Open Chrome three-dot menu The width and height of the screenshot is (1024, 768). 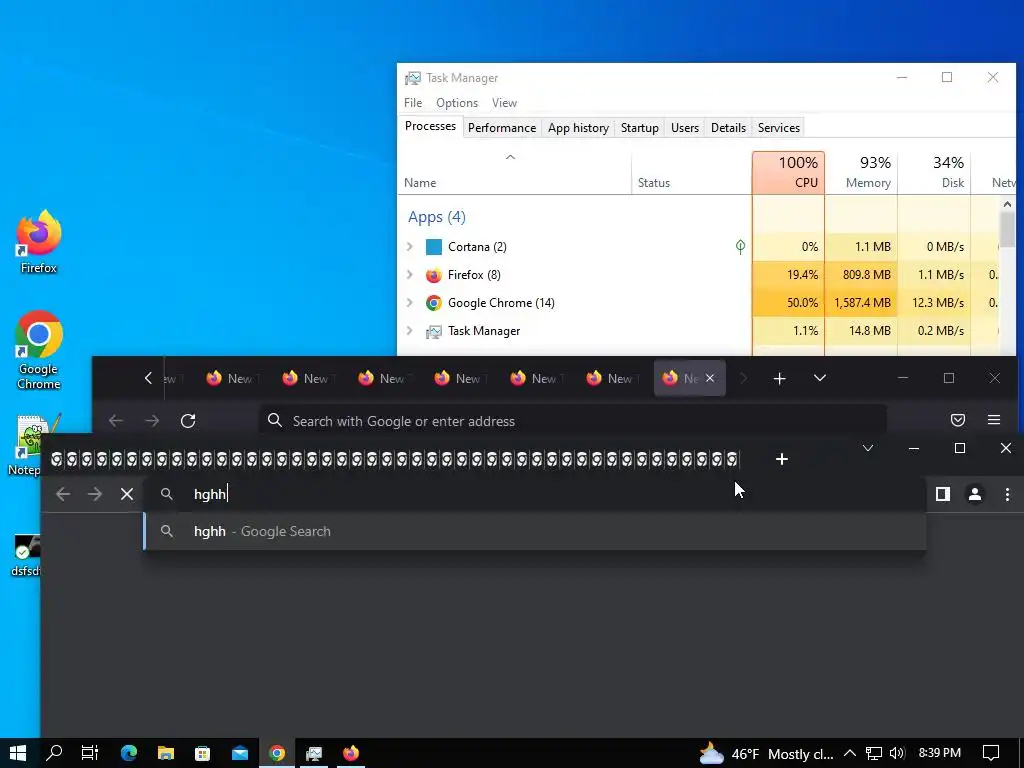coord(1007,494)
